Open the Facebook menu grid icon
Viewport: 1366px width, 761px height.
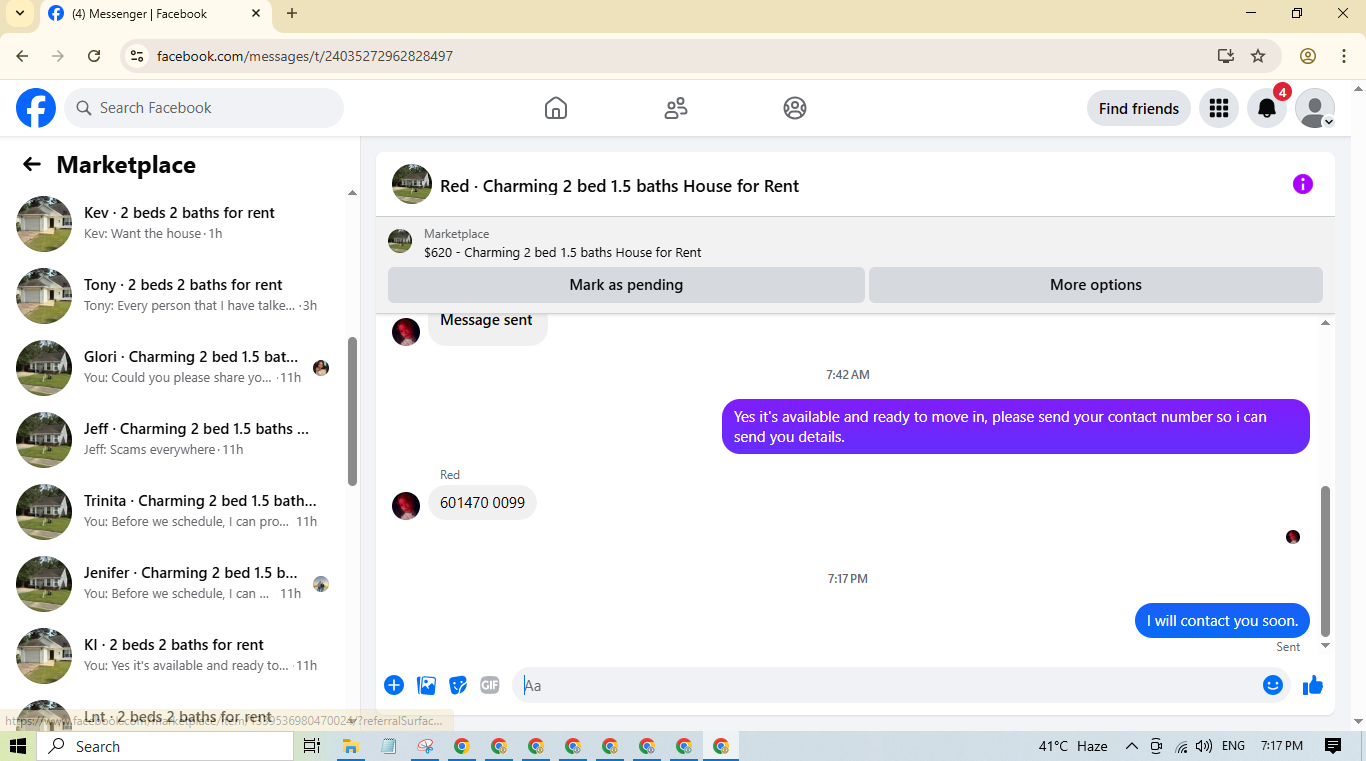[x=1219, y=108]
